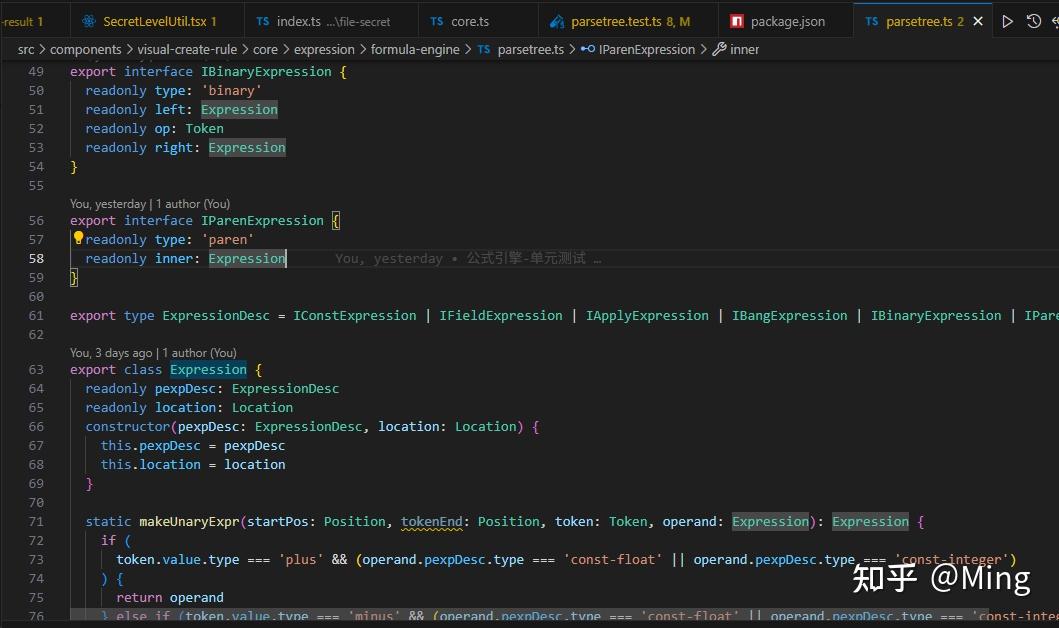Viewport: 1059px width, 628px height.
Task: Click the npm icon on package.json tab
Action: [737, 21]
